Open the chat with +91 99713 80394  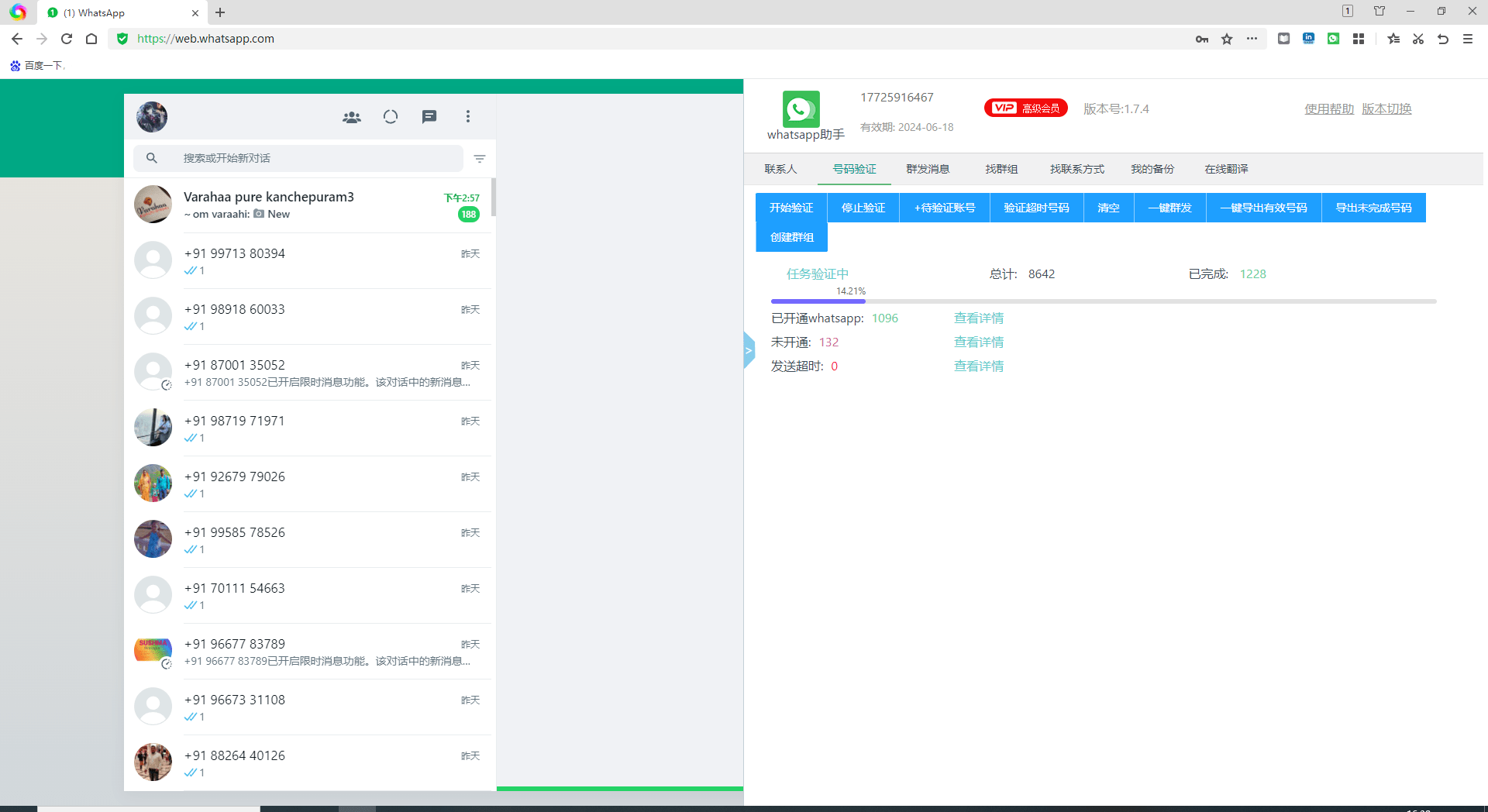(310, 261)
